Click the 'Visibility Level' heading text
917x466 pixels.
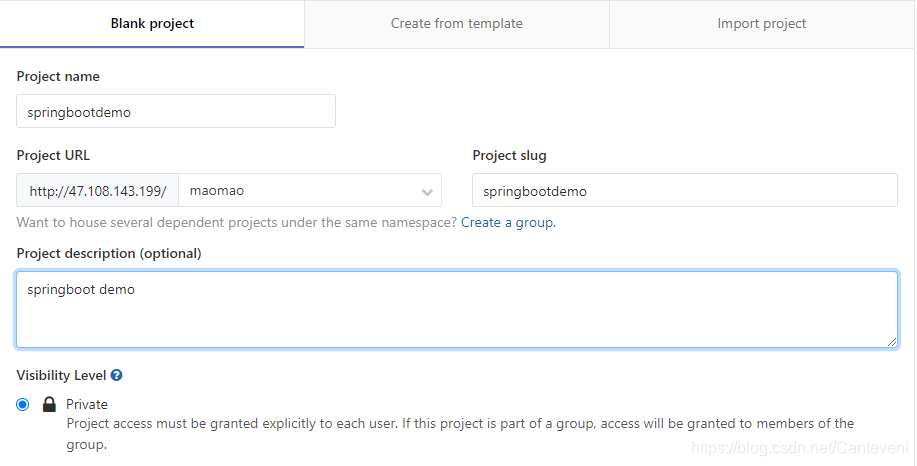[x=62, y=376]
